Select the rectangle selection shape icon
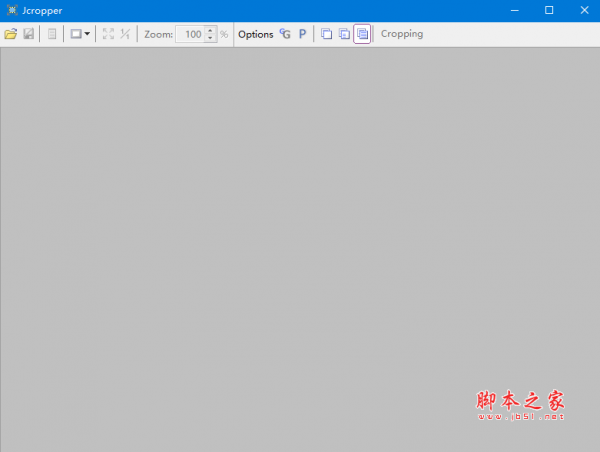 point(76,34)
